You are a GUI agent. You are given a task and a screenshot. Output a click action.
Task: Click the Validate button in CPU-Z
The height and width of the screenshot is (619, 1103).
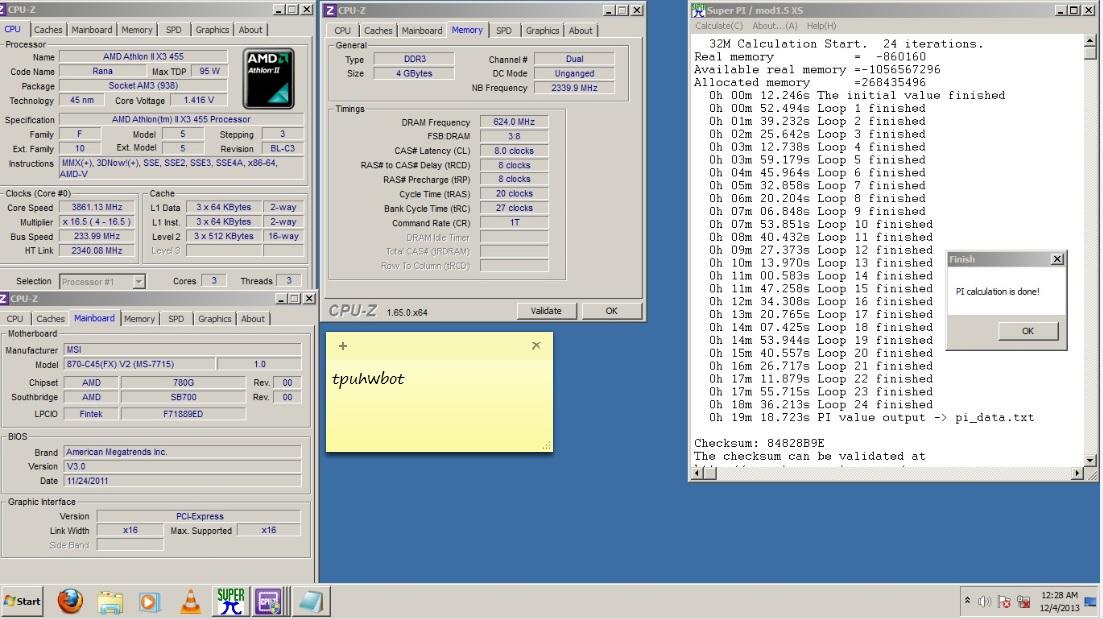pyautogui.click(x=546, y=310)
